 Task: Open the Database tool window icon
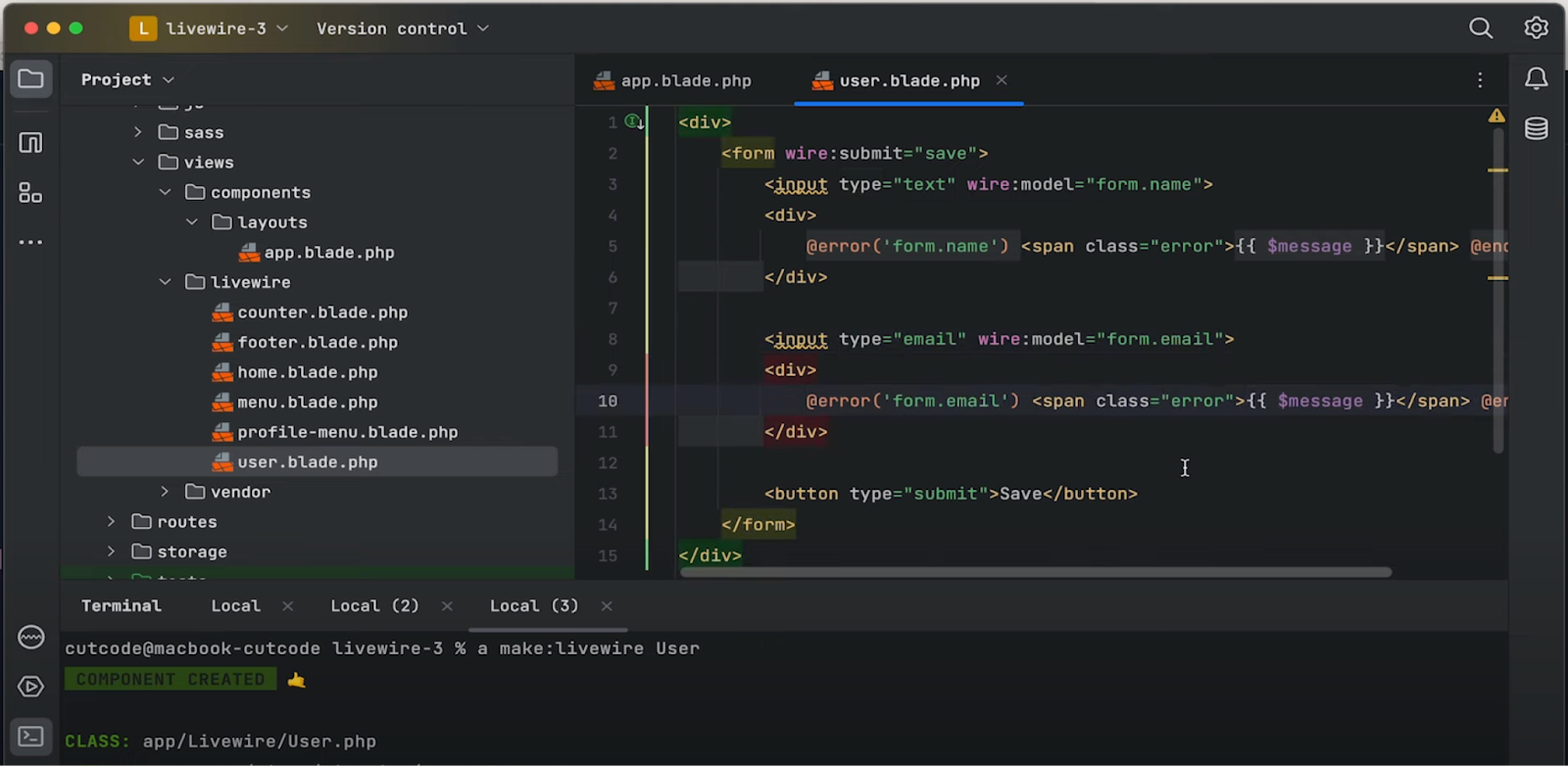[1537, 128]
